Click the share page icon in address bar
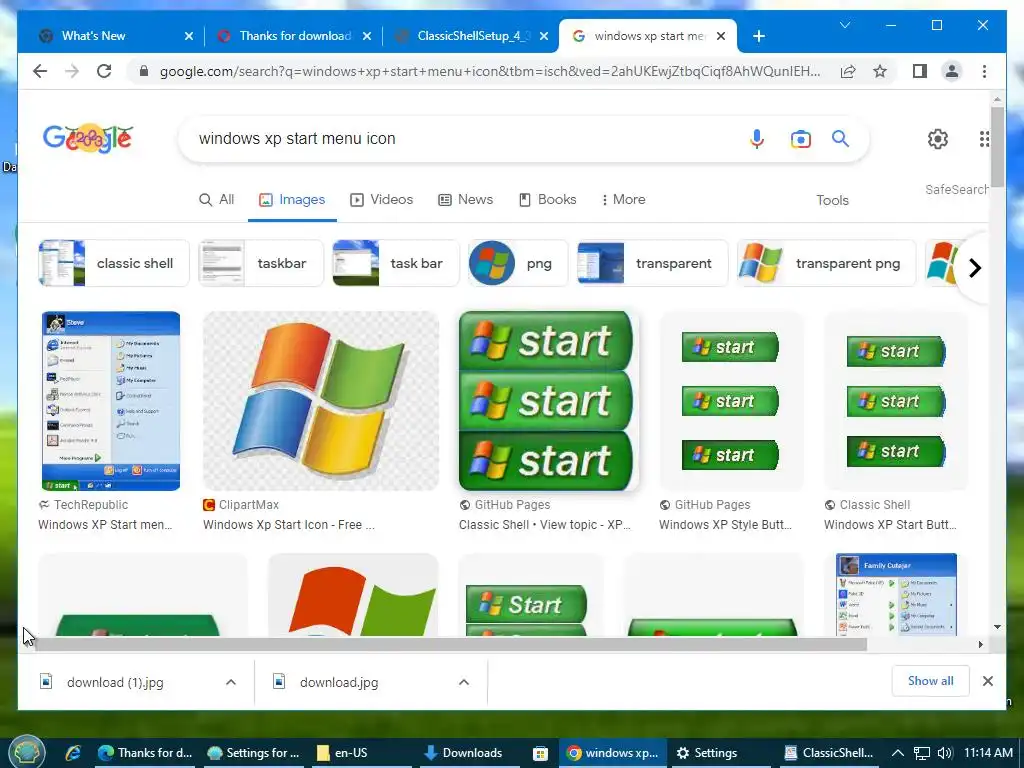Image resolution: width=1024 pixels, height=768 pixels. pos(848,71)
